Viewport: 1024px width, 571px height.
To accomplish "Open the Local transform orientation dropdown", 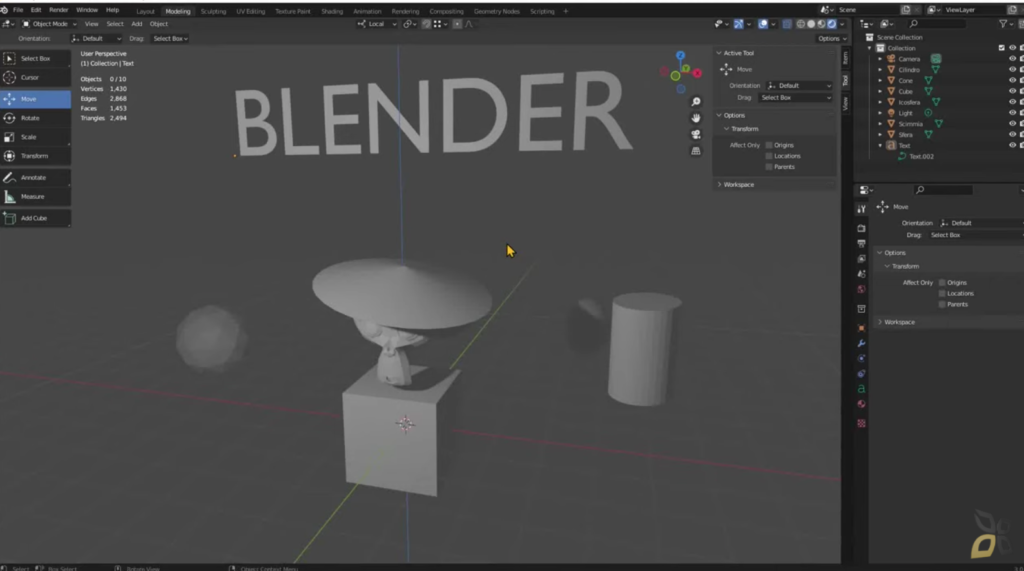I will 377,24.
